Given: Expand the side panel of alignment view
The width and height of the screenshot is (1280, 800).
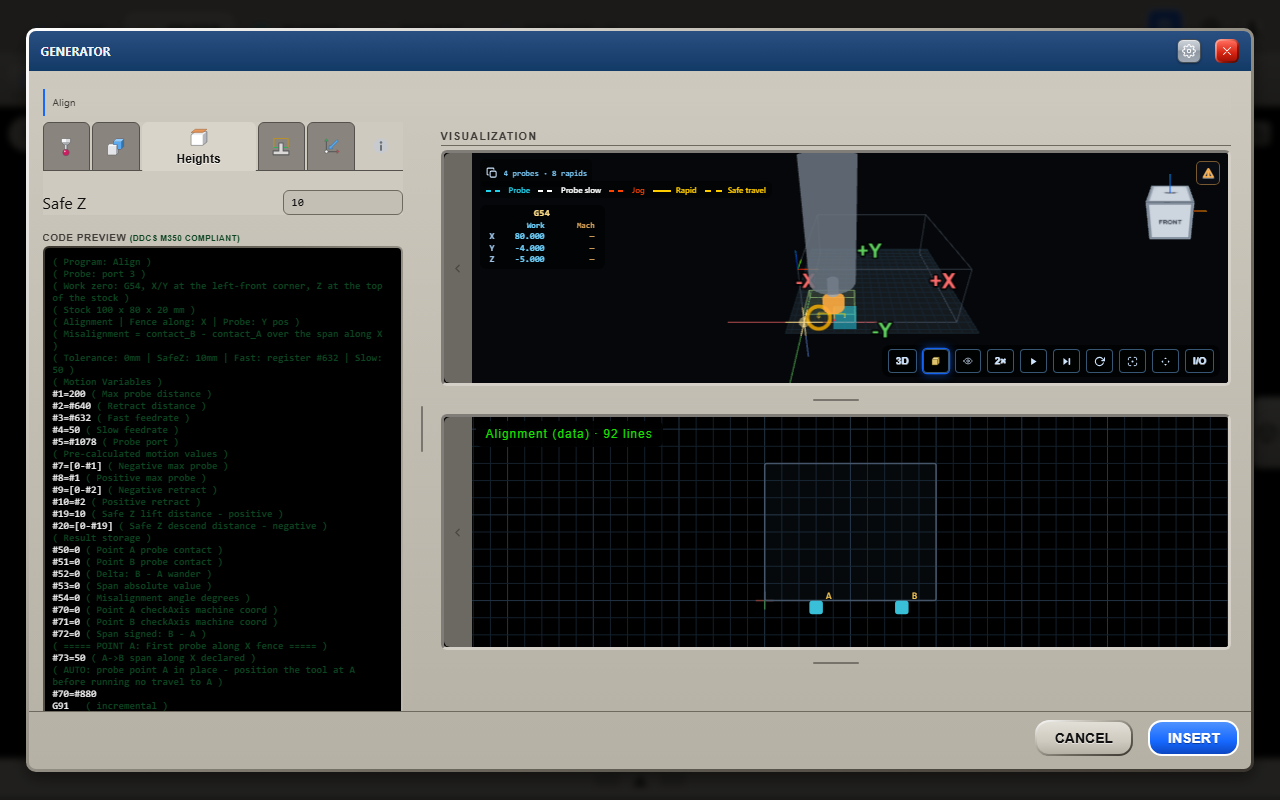Looking at the screenshot, I should pyautogui.click(x=458, y=532).
